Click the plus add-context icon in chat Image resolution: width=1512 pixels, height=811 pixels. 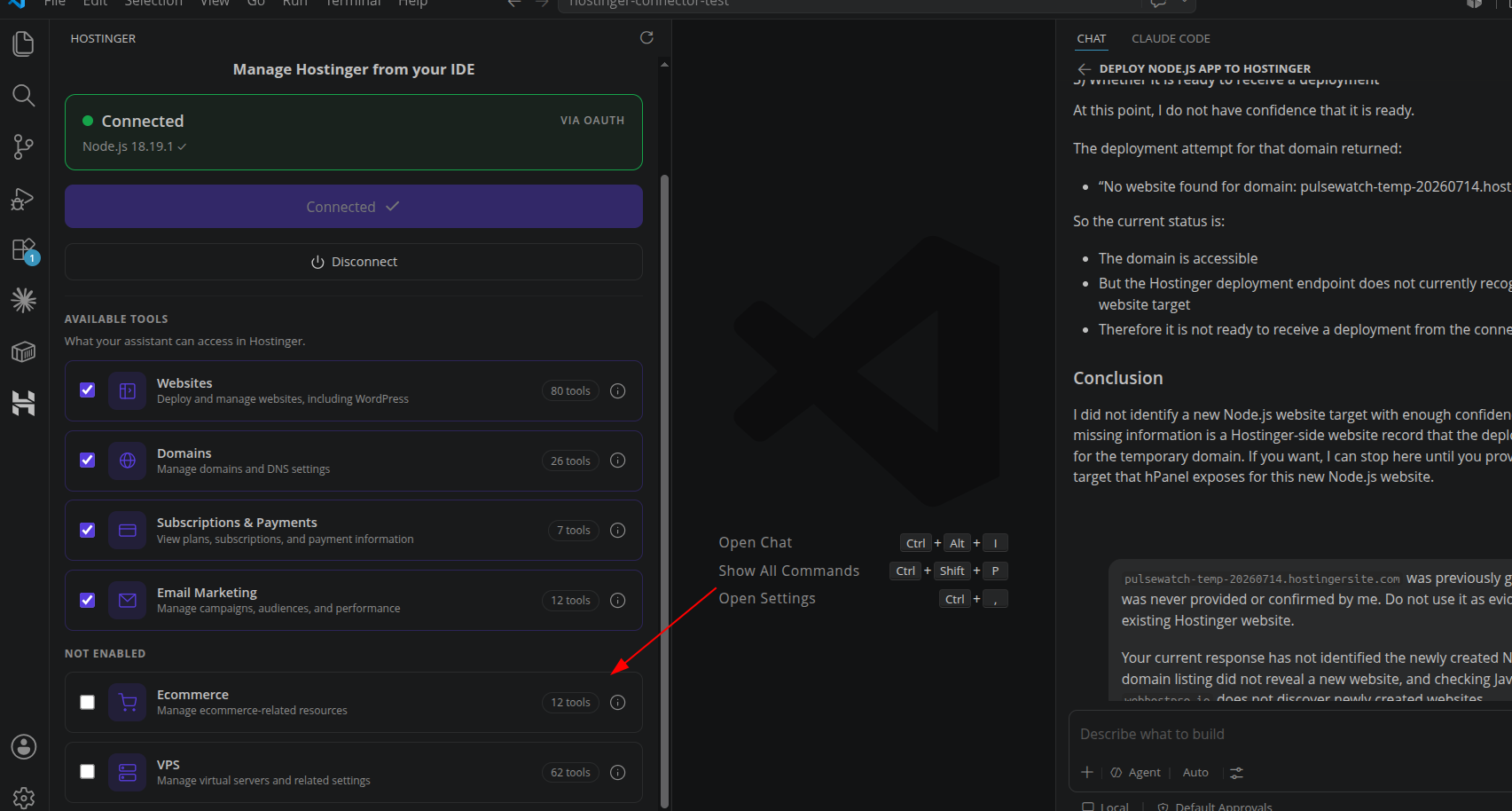[x=1087, y=772]
